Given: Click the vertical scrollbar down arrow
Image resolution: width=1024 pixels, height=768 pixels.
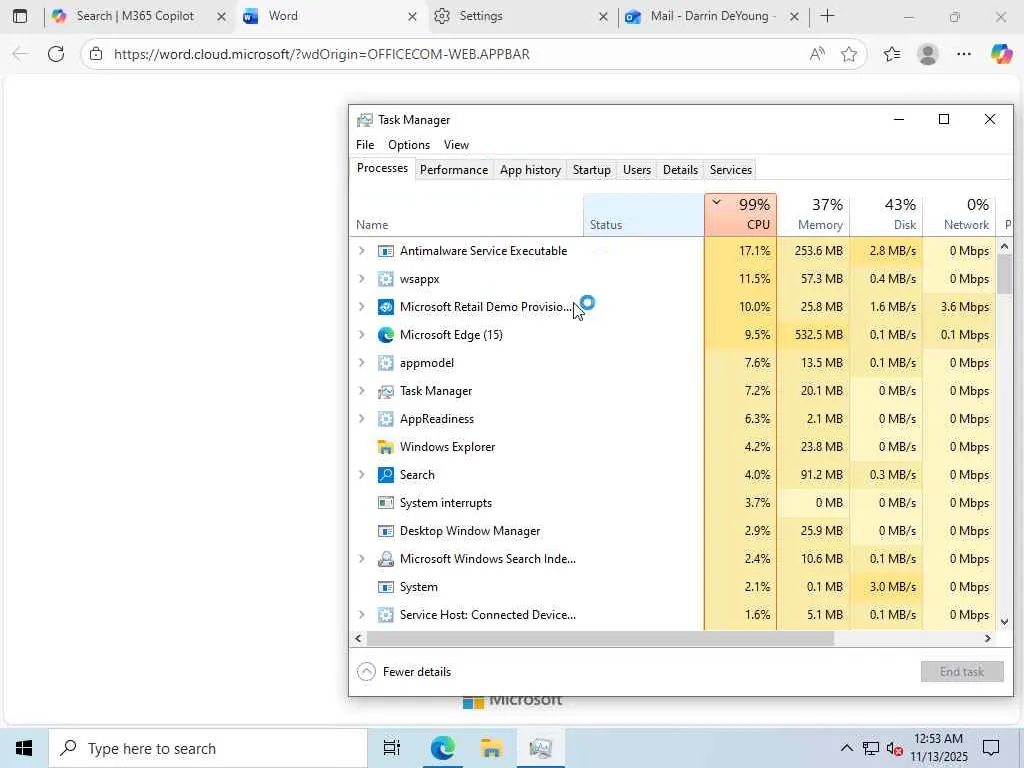Looking at the screenshot, I should point(1004,622).
